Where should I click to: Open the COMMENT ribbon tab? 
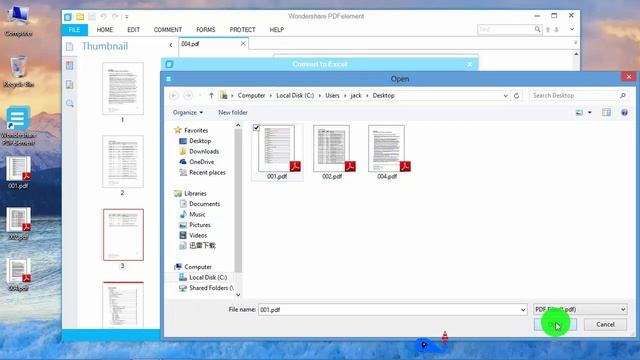(x=168, y=30)
